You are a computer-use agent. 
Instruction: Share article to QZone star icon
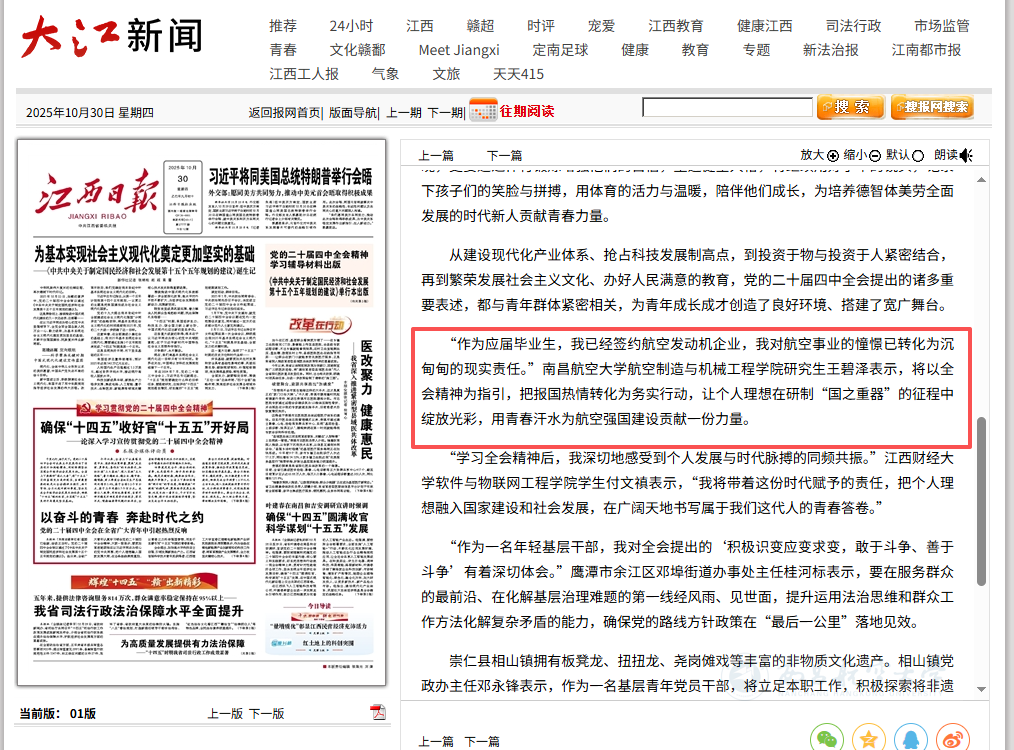[x=869, y=739]
